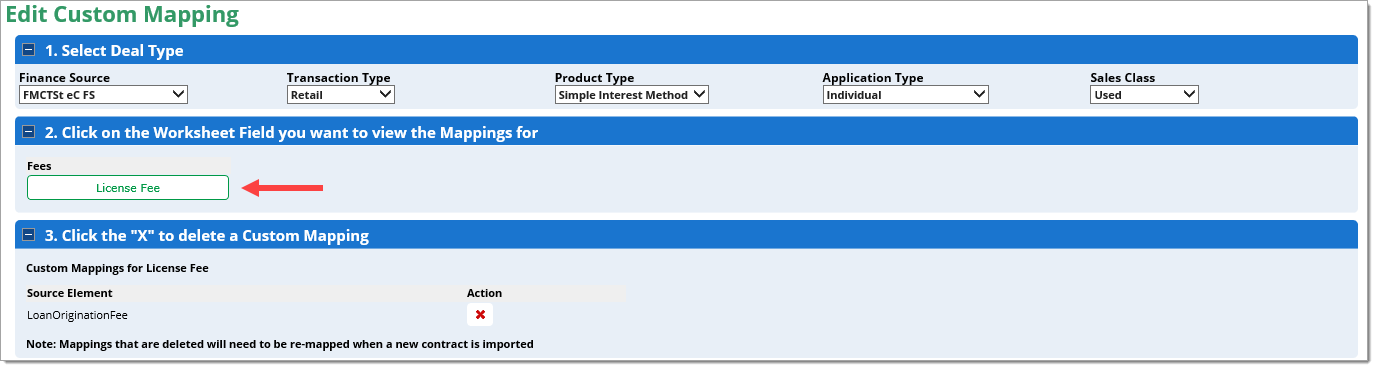
Task: Click the Fees group label
Action: pos(39,166)
